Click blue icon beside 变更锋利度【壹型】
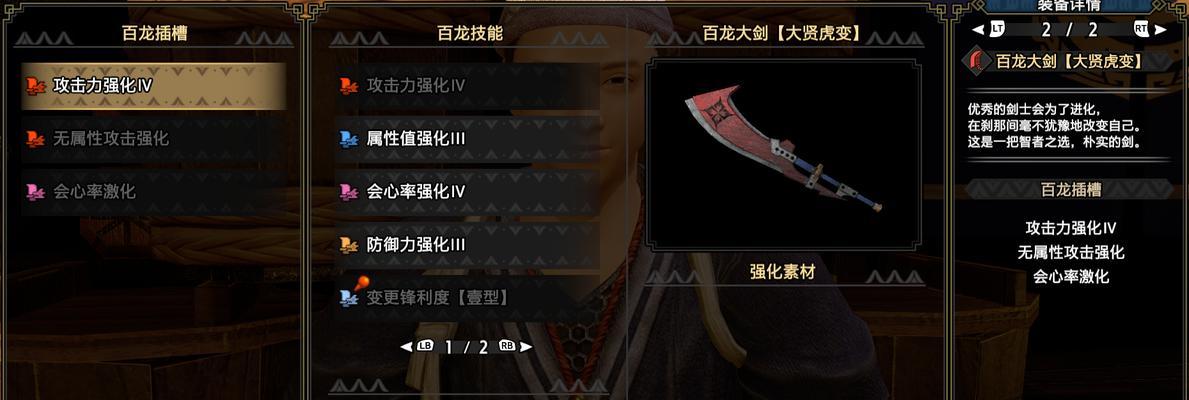1189x400 pixels. (x=349, y=298)
